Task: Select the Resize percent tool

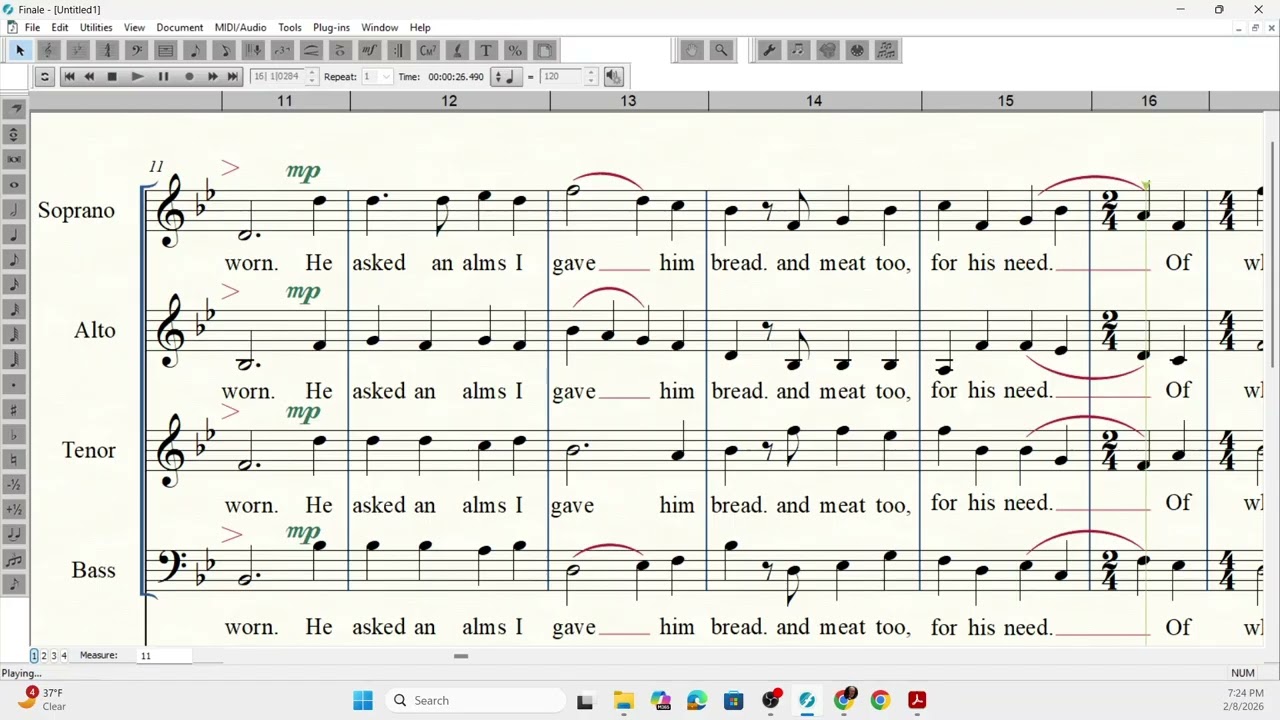Action: [515, 50]
